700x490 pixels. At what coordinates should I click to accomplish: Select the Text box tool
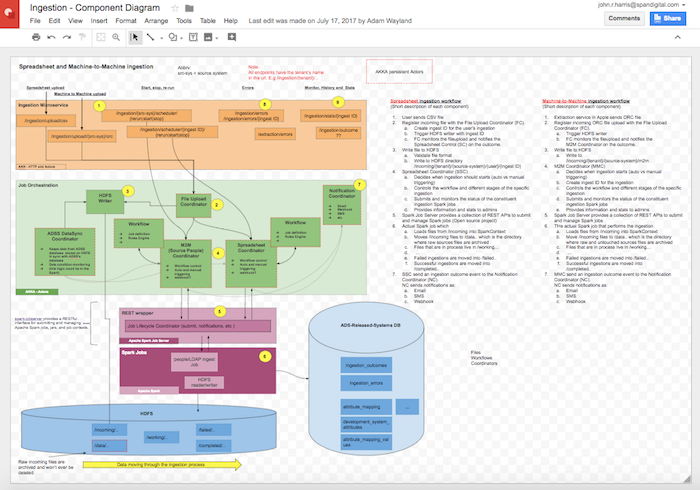coord(193,37)
